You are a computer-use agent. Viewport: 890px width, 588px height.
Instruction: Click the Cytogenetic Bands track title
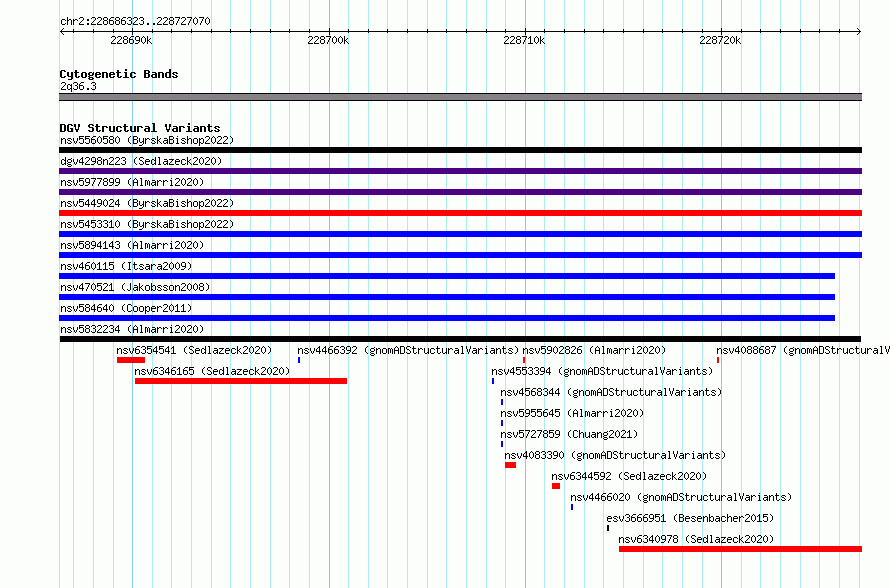[x=119, y=74]
